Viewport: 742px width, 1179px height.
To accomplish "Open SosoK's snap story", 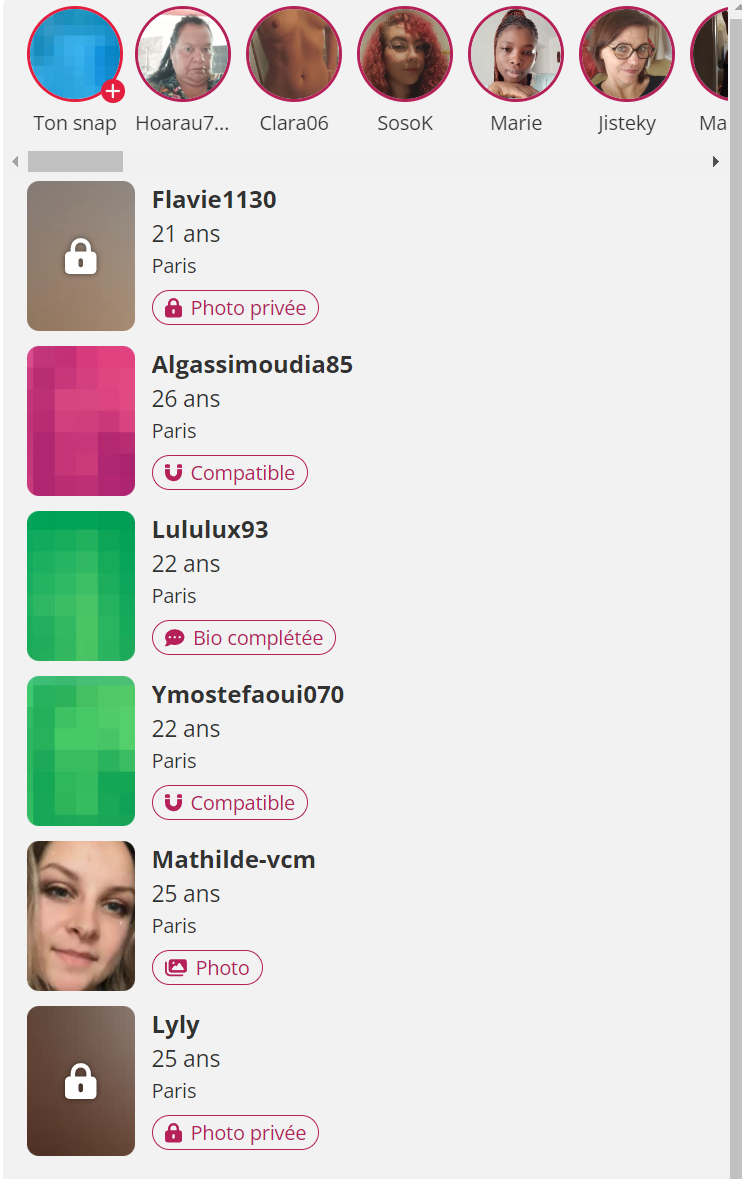I will coord(404,54).
